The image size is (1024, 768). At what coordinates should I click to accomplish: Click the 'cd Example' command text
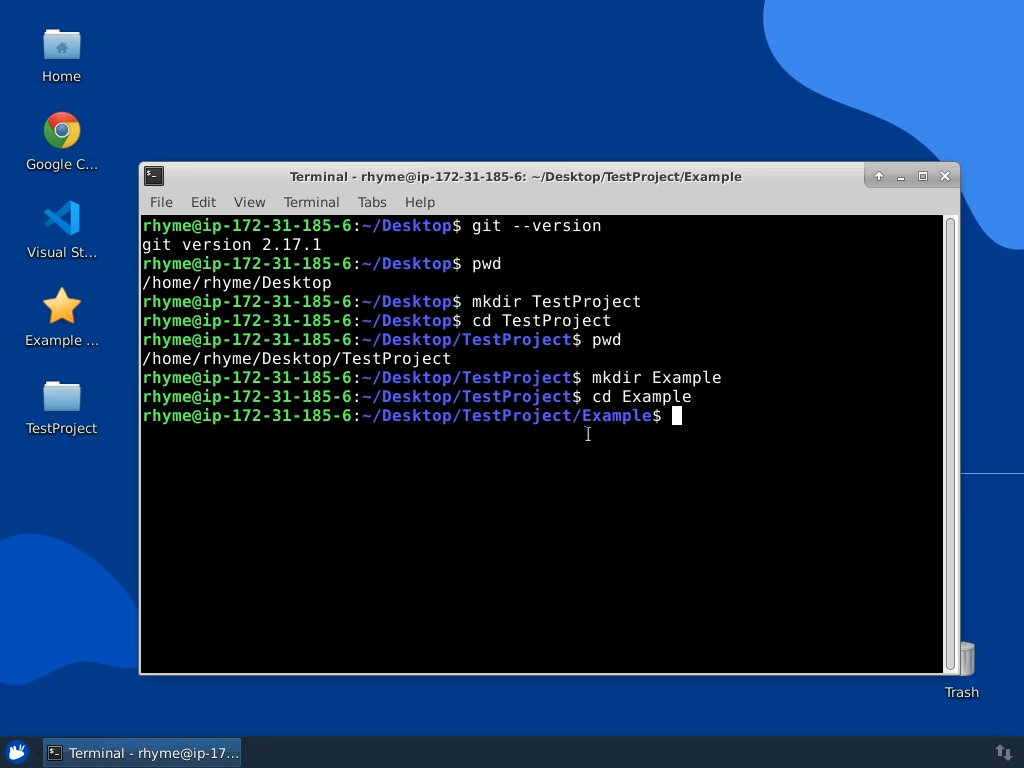click(641, 396)
